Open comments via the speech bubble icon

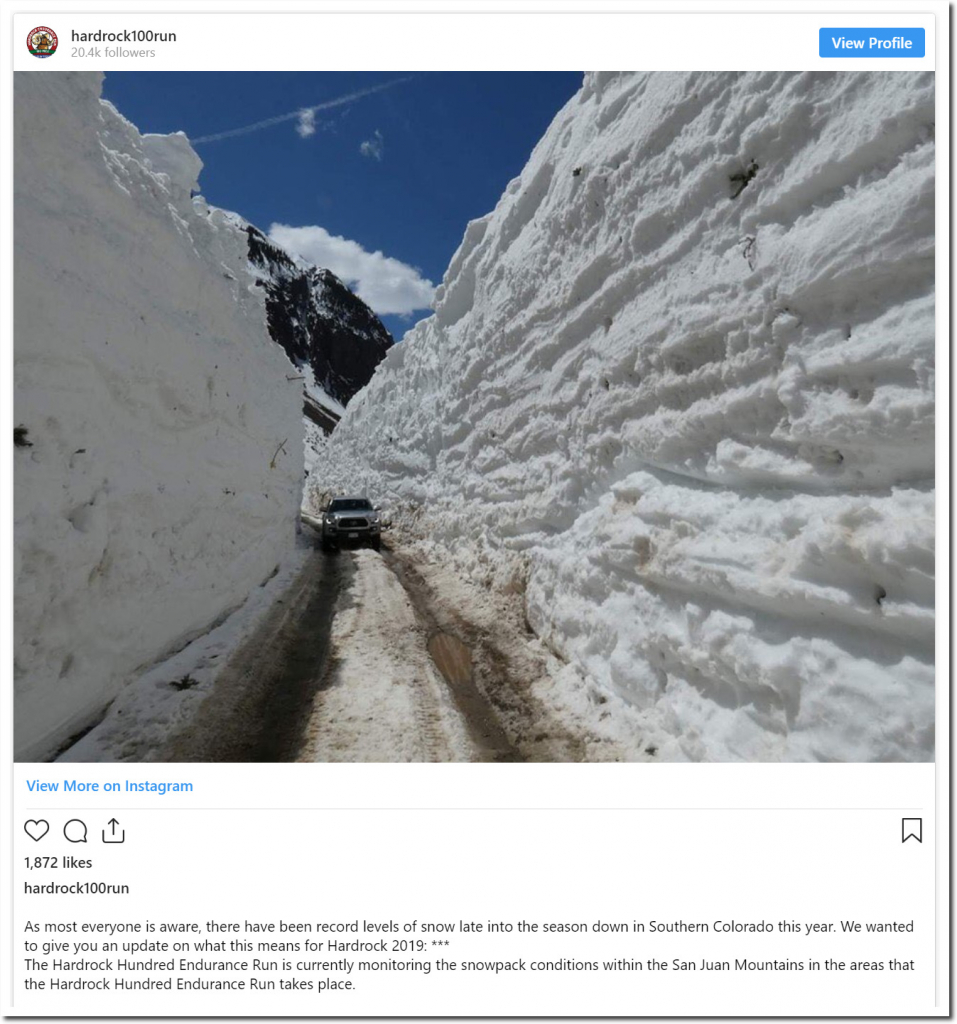(75, 831)
